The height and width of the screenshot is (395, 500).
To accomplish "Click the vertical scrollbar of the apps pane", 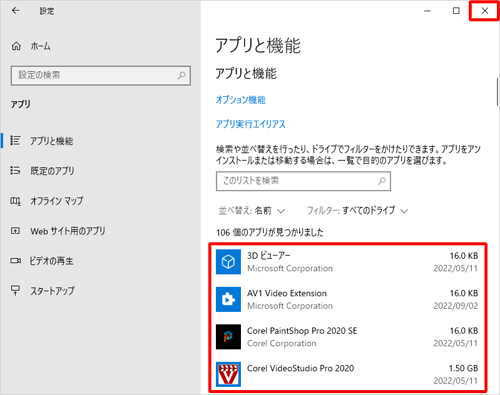I will [497, 92].
